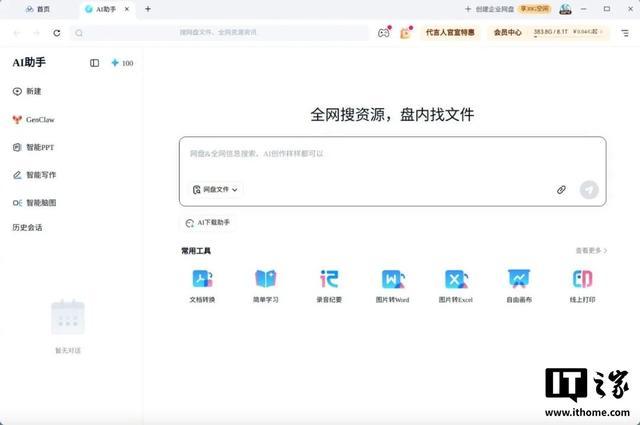
Task: Open a new tab with the plus button
Action: pyautogui.click(x=148, y=9)
